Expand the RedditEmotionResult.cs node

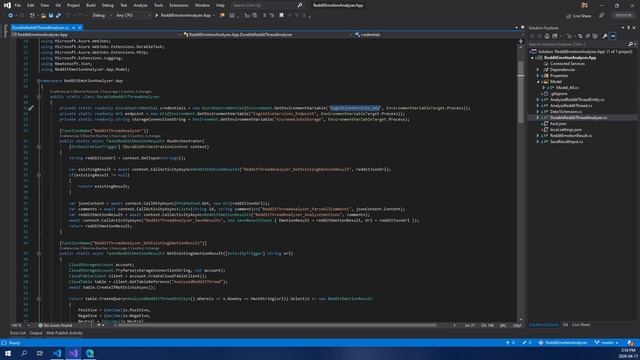pos(538,136)
